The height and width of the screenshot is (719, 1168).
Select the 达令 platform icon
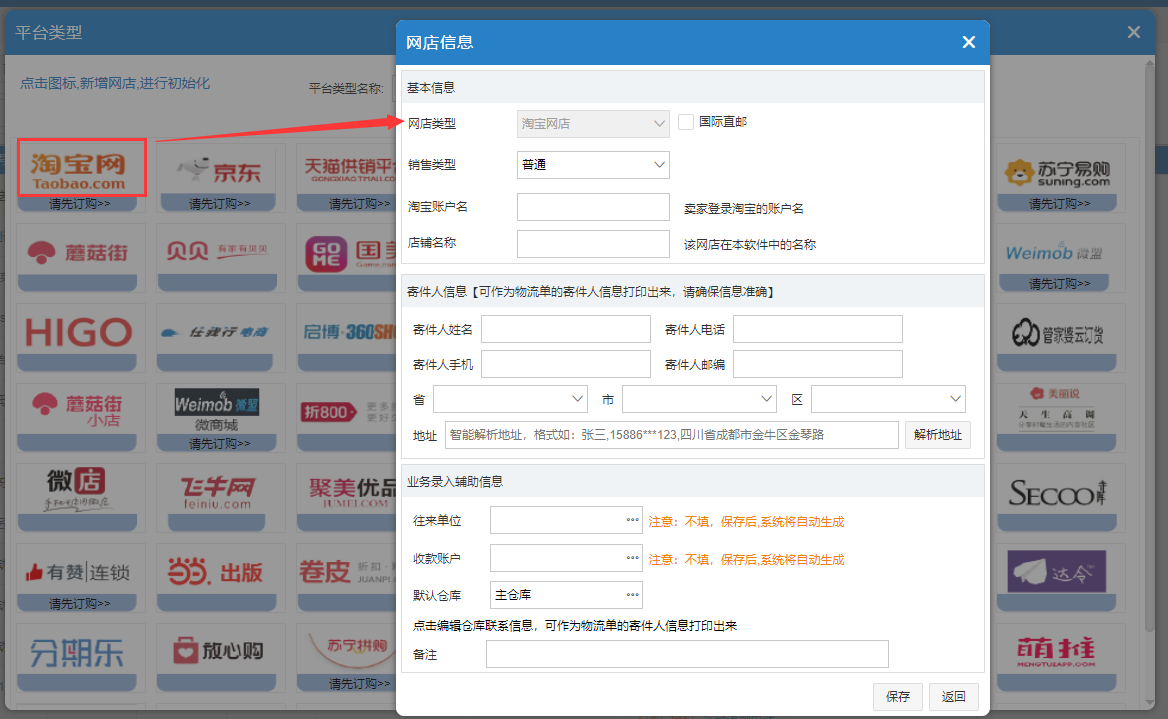click(1056, 571)
